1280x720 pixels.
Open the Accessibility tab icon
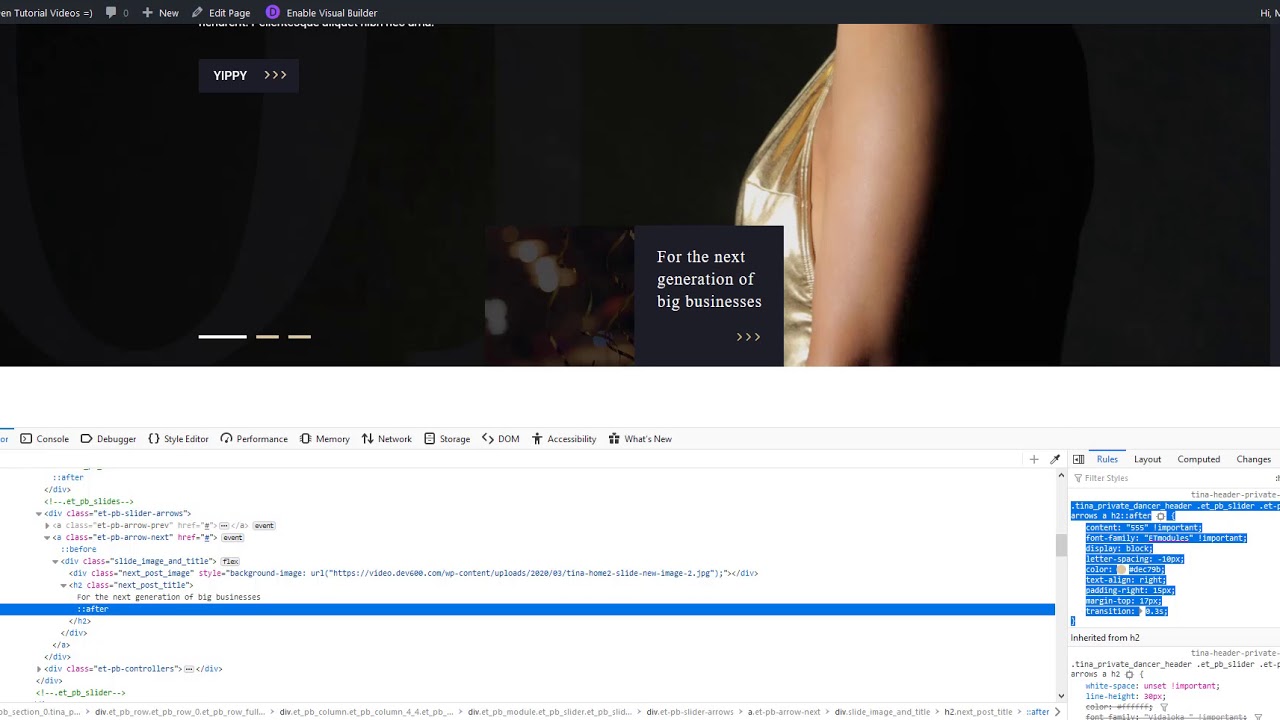pos(537,439)
